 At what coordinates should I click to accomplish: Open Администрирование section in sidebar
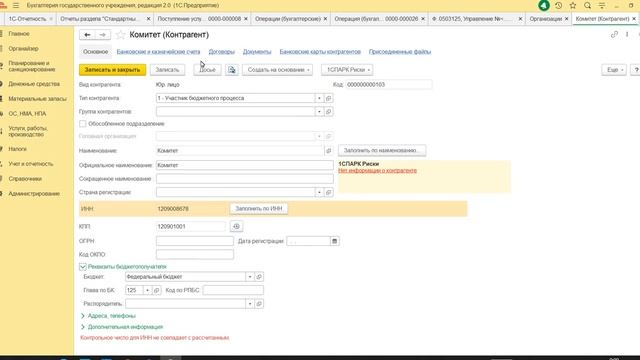point(34,194)
